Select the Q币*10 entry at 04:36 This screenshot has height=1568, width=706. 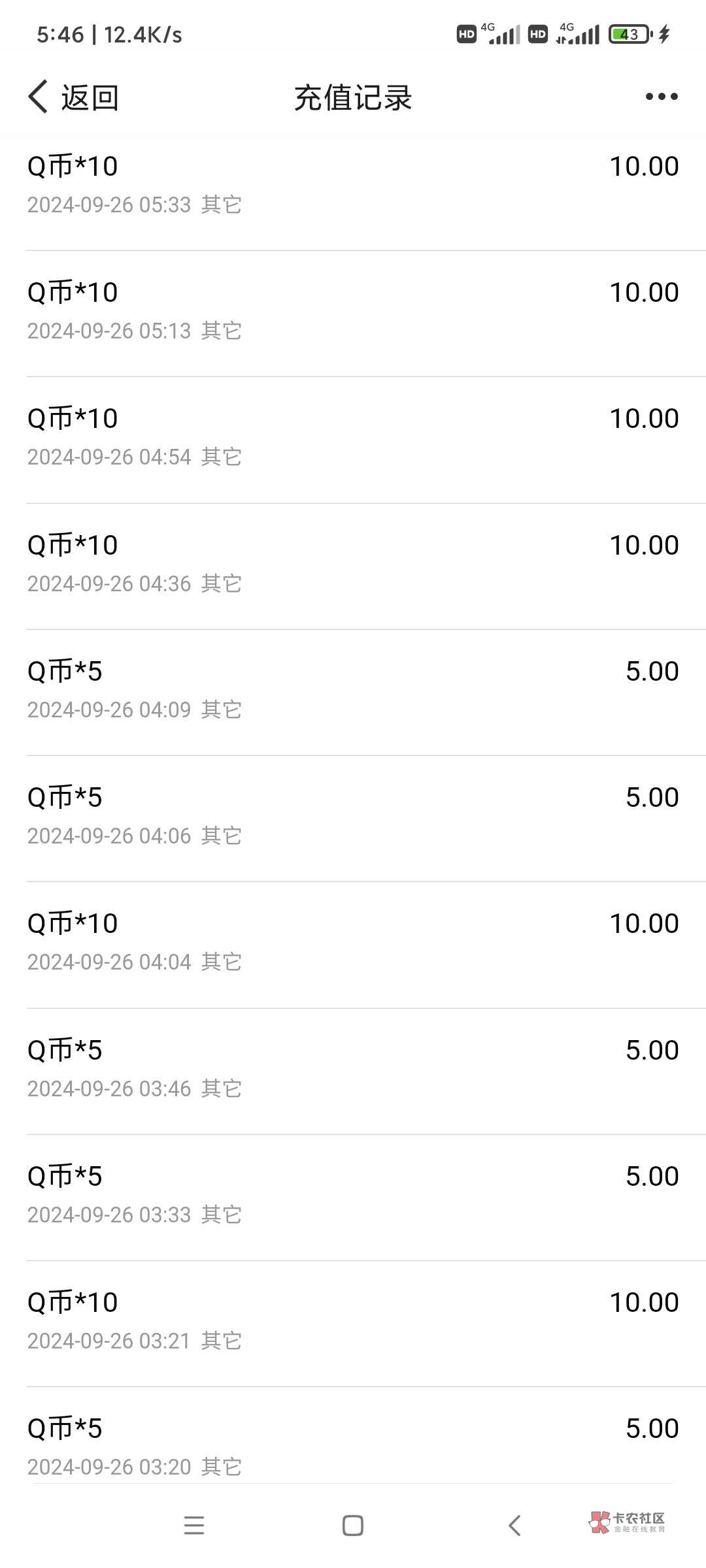click(x=353, y=563)
